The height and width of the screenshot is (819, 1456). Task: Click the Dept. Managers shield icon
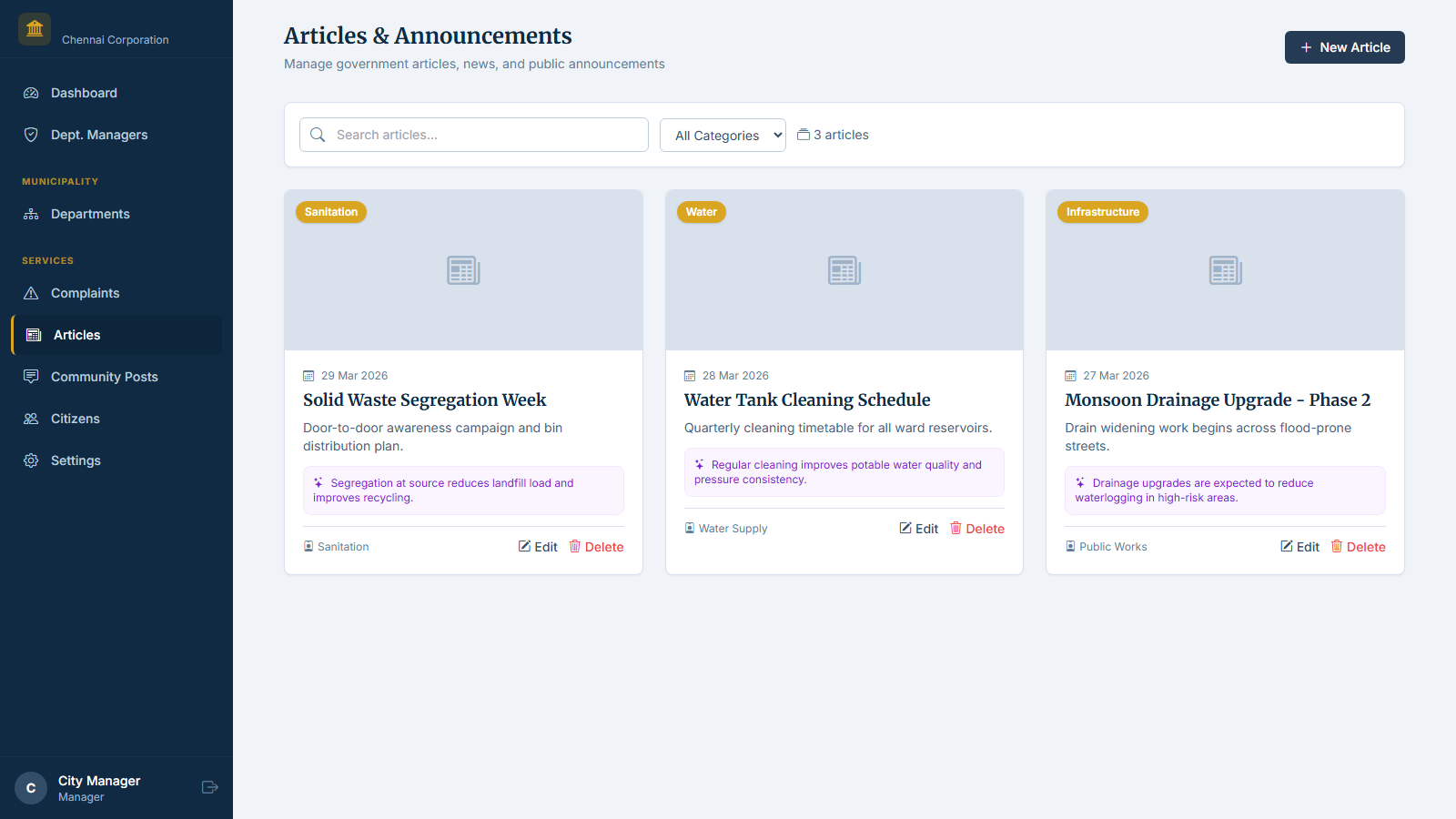pos(31,135)
